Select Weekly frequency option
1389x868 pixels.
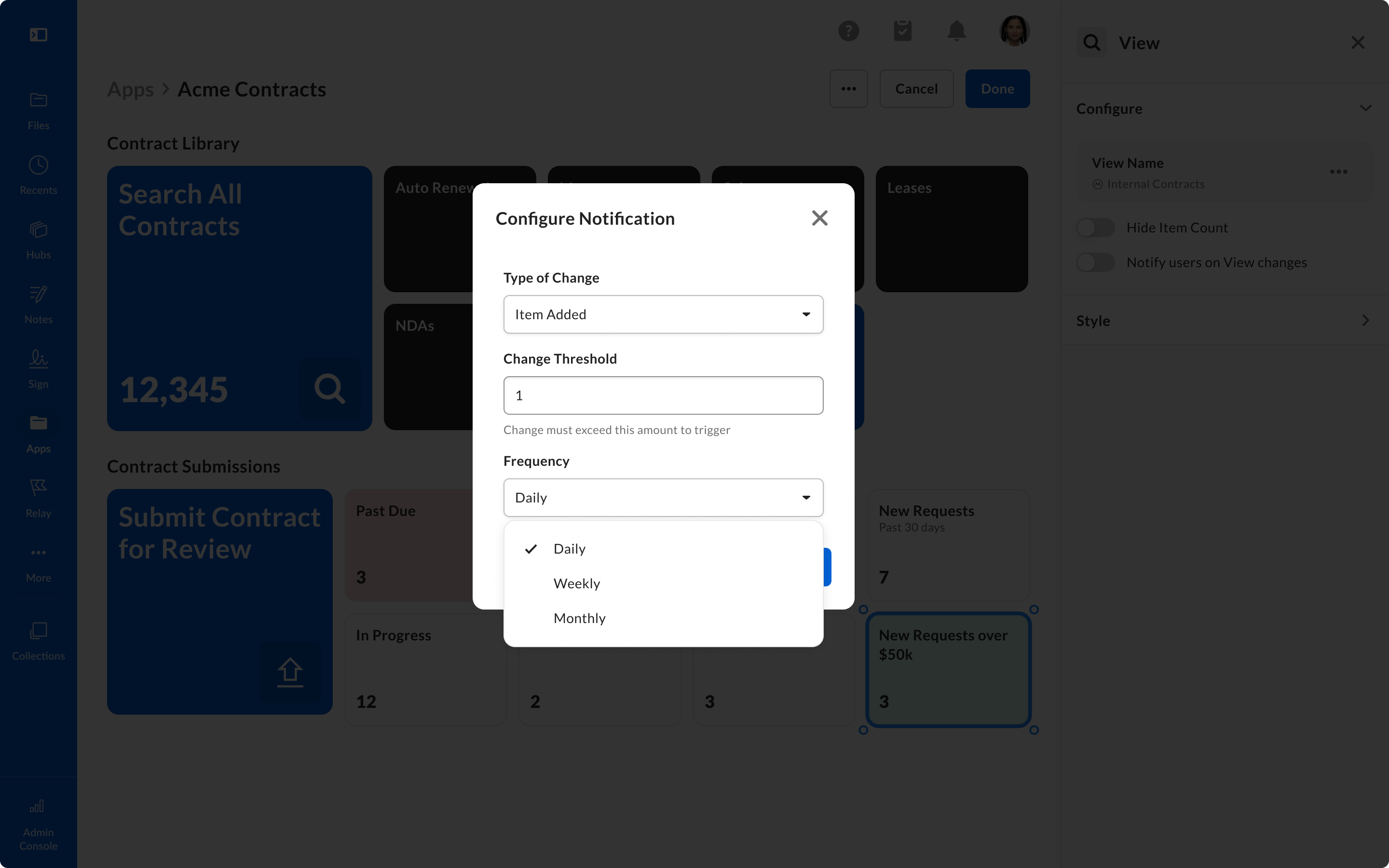click(x=576, y=584)
